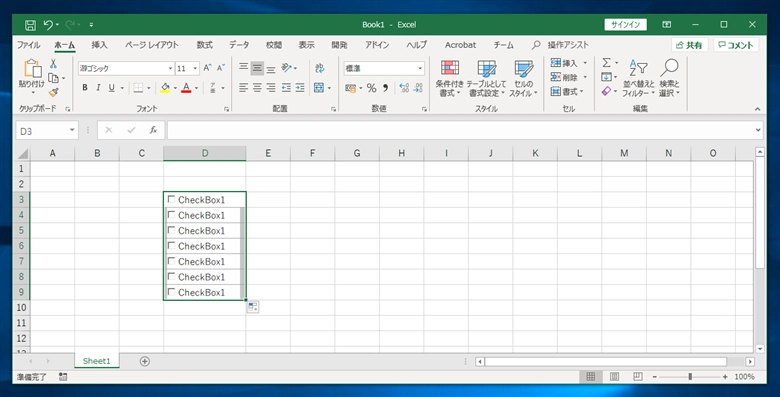Click the Merge and Center icon

point(319,88)
